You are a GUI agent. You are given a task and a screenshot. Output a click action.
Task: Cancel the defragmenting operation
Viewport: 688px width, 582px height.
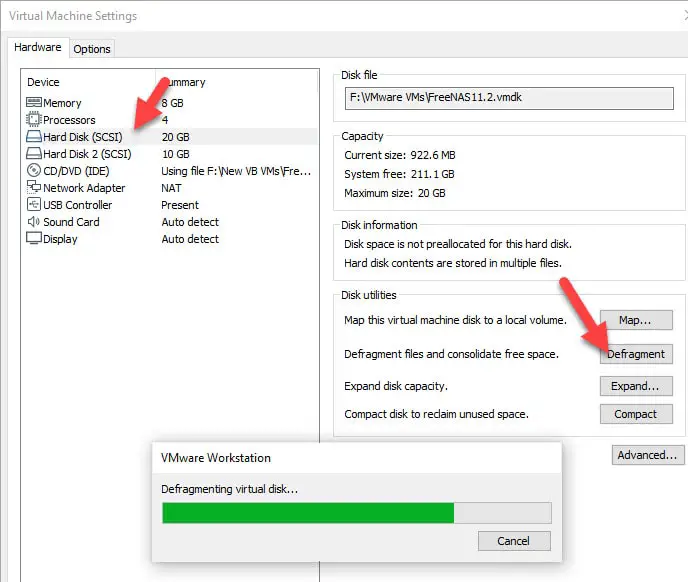coord(514,541)
